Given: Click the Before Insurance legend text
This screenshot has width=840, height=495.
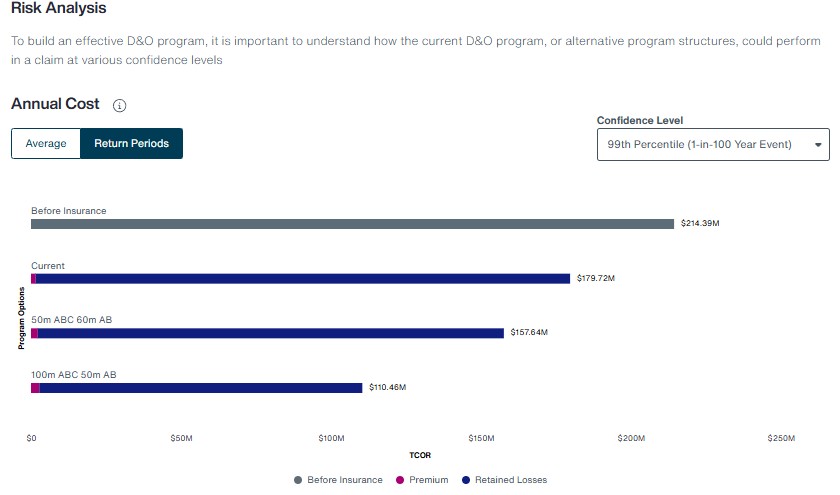Looking at the screenshot, I should pos(345,480).
